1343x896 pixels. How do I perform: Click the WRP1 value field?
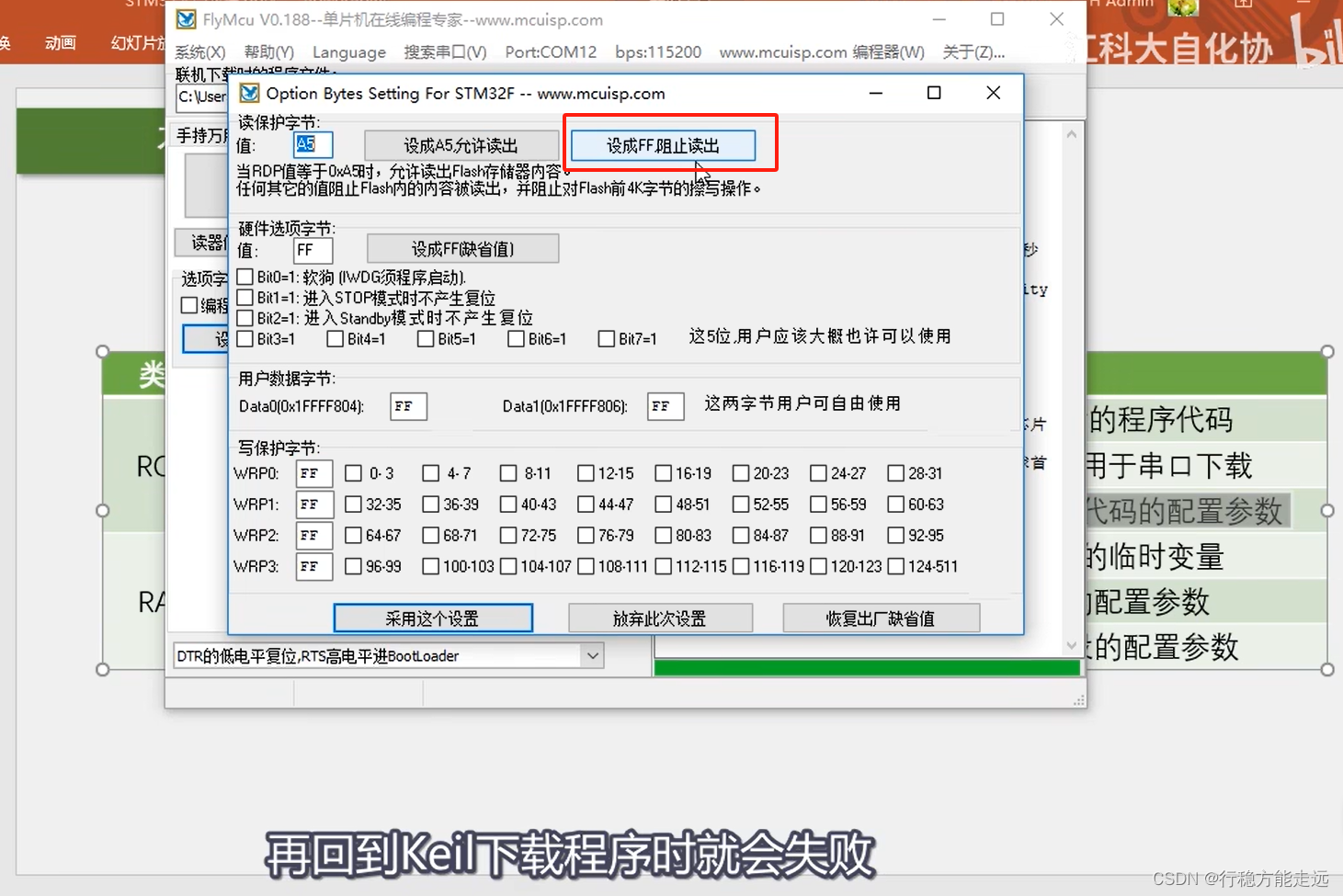(314, 505)
